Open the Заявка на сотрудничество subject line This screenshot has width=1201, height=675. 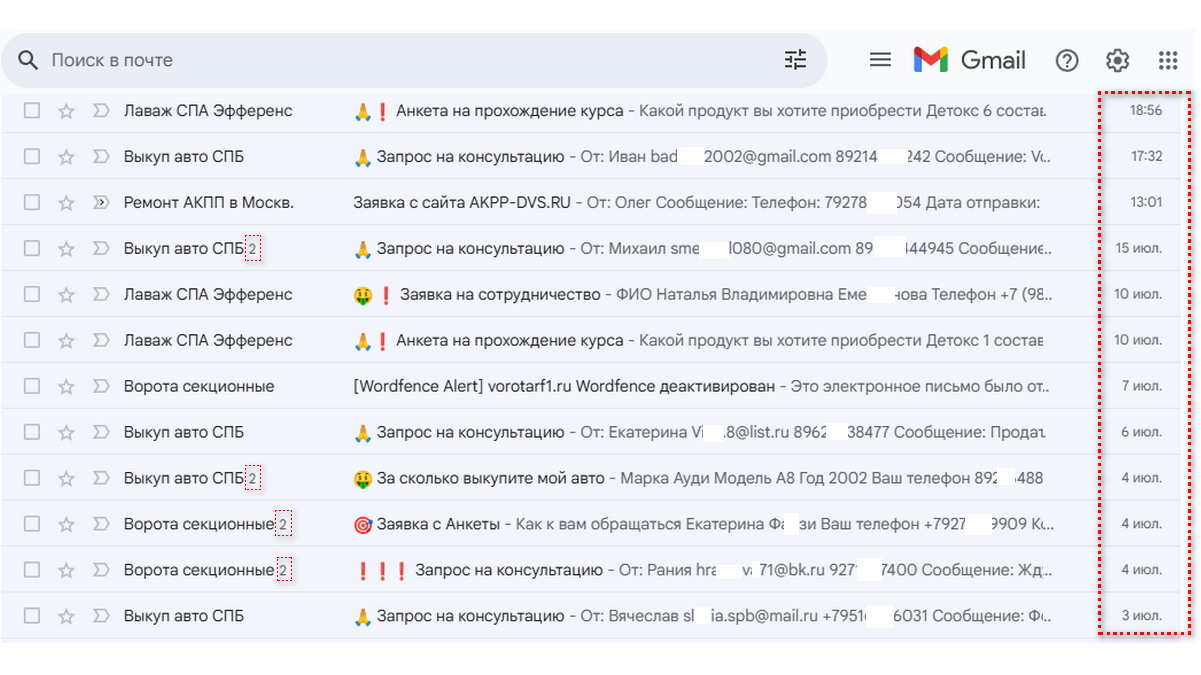click(499, 295)
